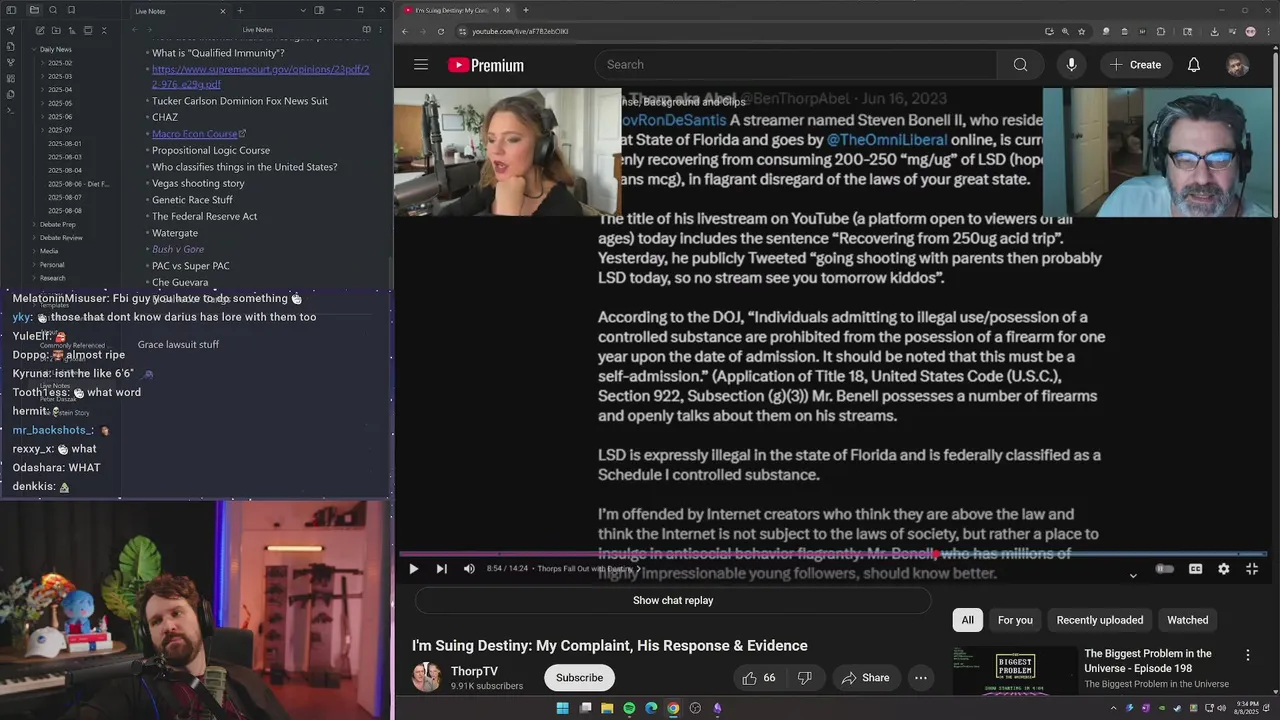Select the 'For you' filter chip
This screenshot has height=720, width=1280.
(1015, 620)
